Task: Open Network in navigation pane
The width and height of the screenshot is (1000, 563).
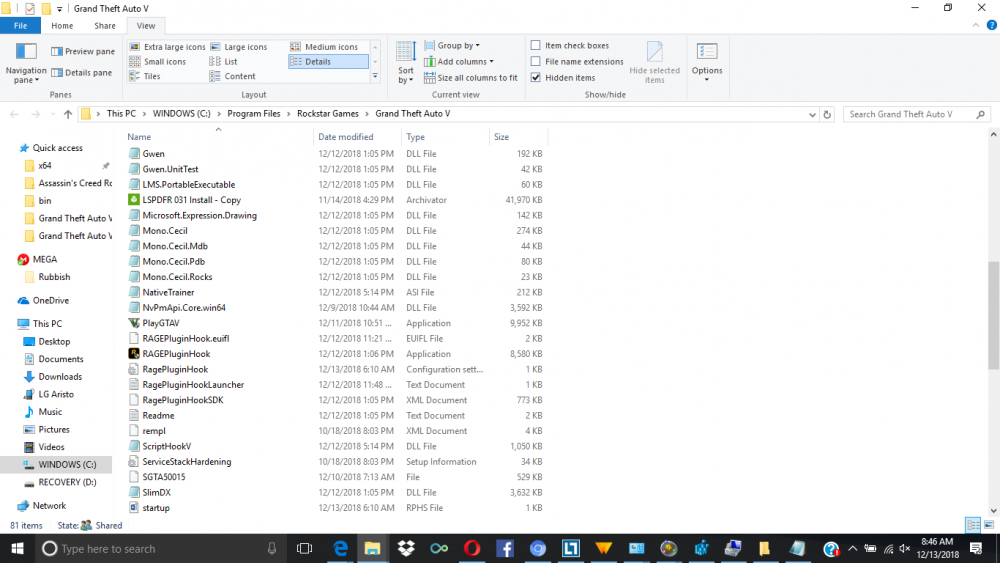Action: coord(49,506)
